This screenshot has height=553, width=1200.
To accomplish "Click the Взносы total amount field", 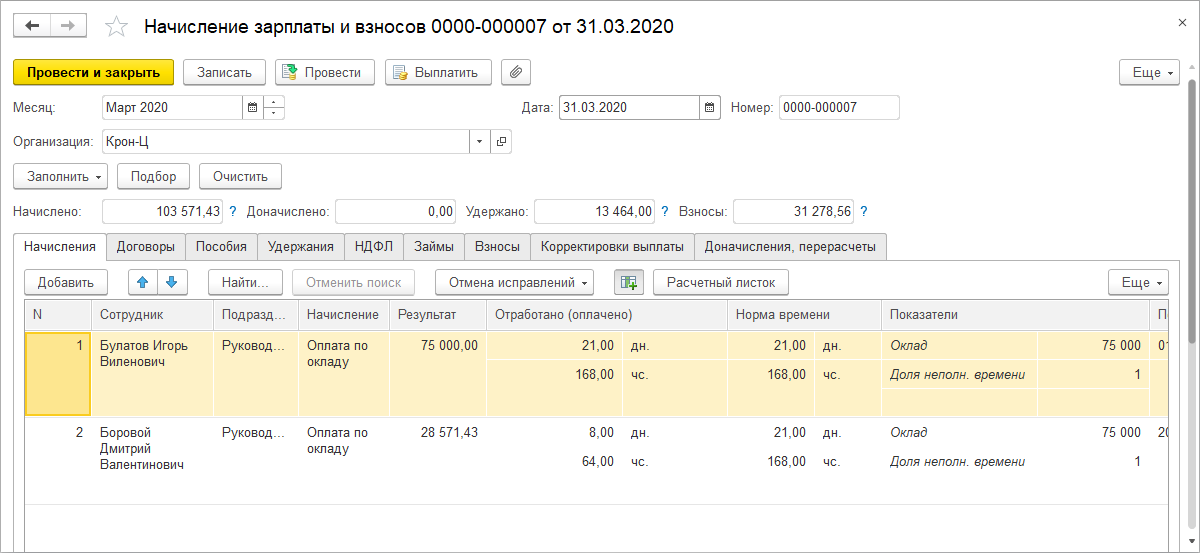I will click(x=794, y=211).
